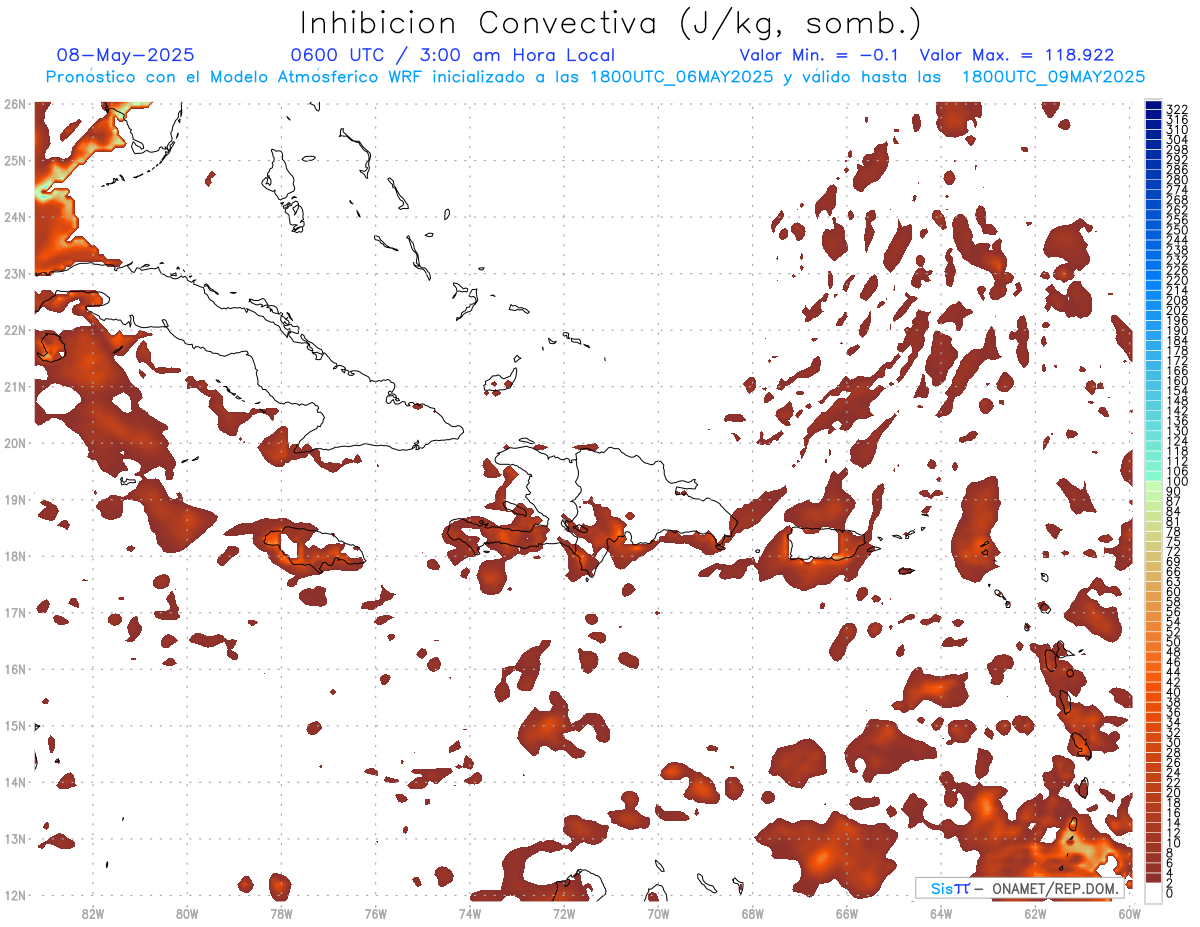Click the 15N latitude label

[15, 725]
